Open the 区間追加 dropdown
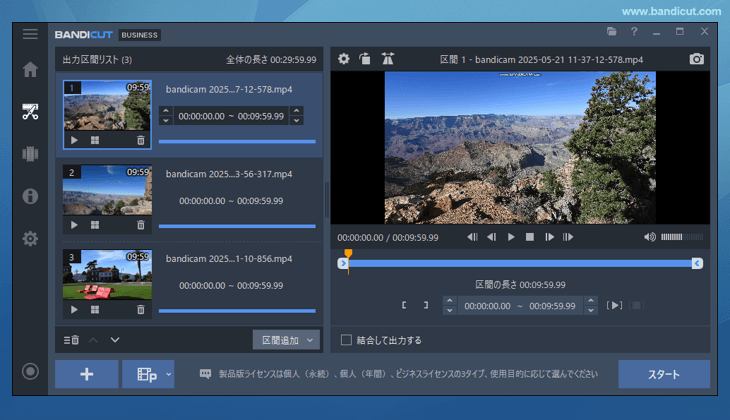The width and height of the screenshot is (730, 420). click(x=286, y=340)
